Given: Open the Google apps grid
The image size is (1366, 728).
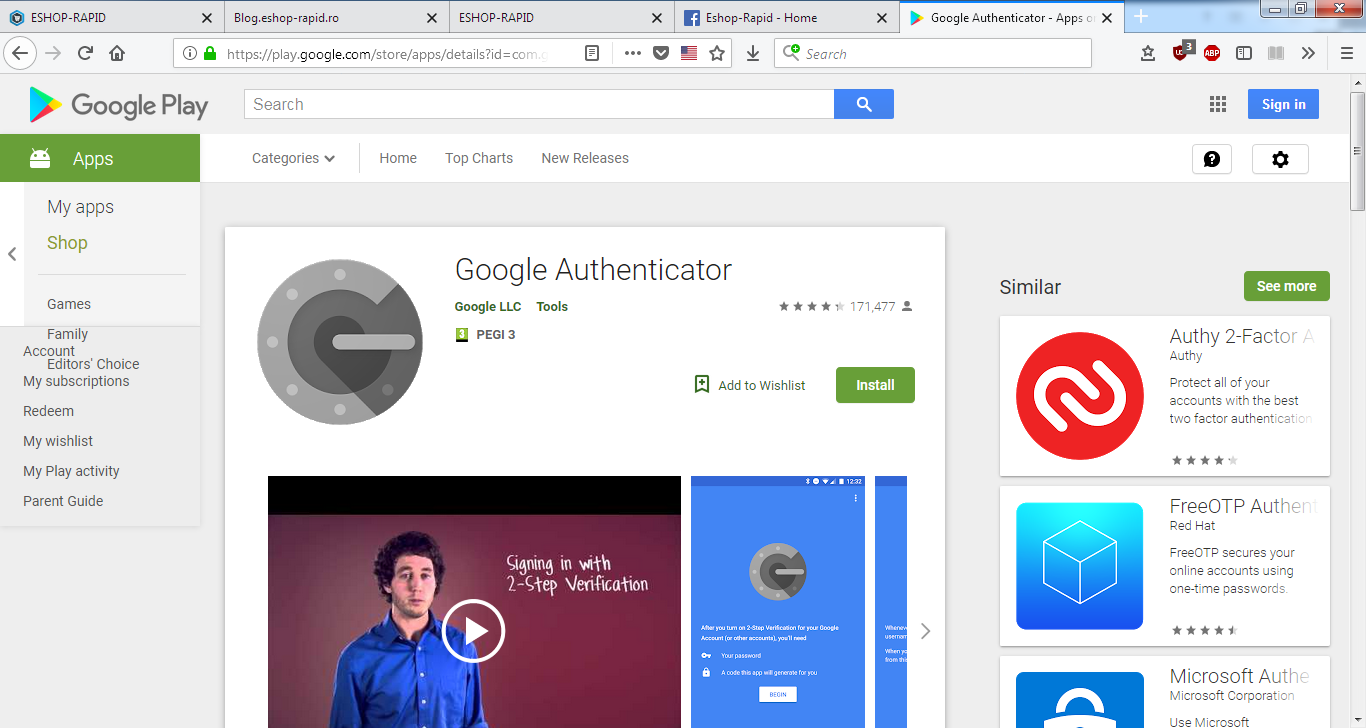Looking at the screenshot, I should click(1217, 104).
